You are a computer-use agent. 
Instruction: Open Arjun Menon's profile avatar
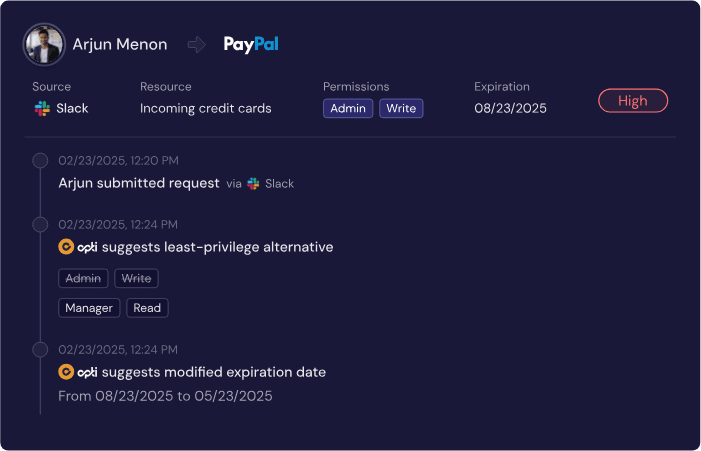coord(44,44)
